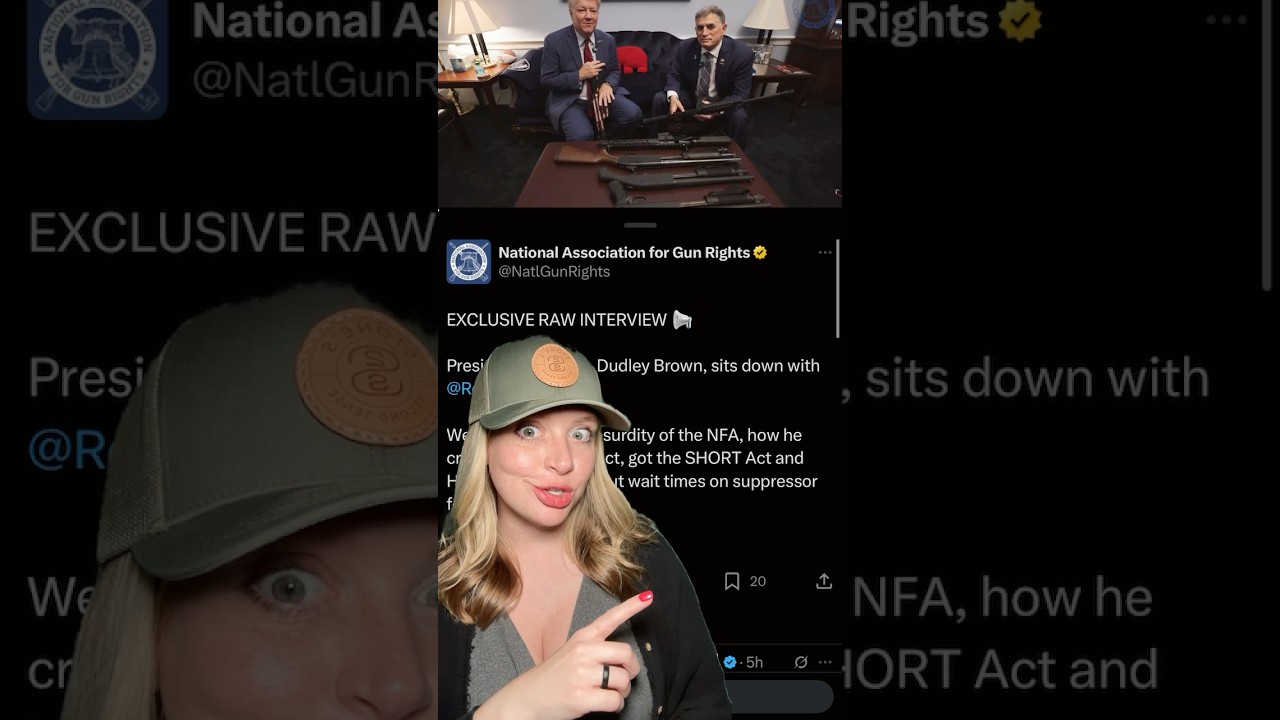Tap the share/upload icon on the post
Screen dimensions: 1280x720
click(824, 581)
